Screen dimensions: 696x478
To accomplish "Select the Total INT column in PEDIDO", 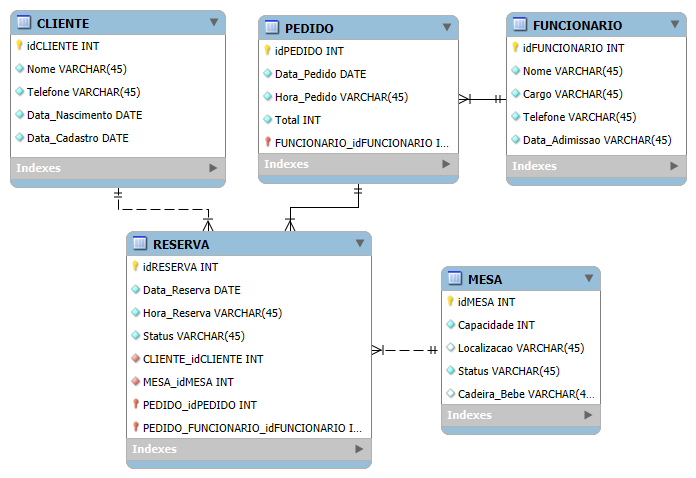I will tap(359, 120).
